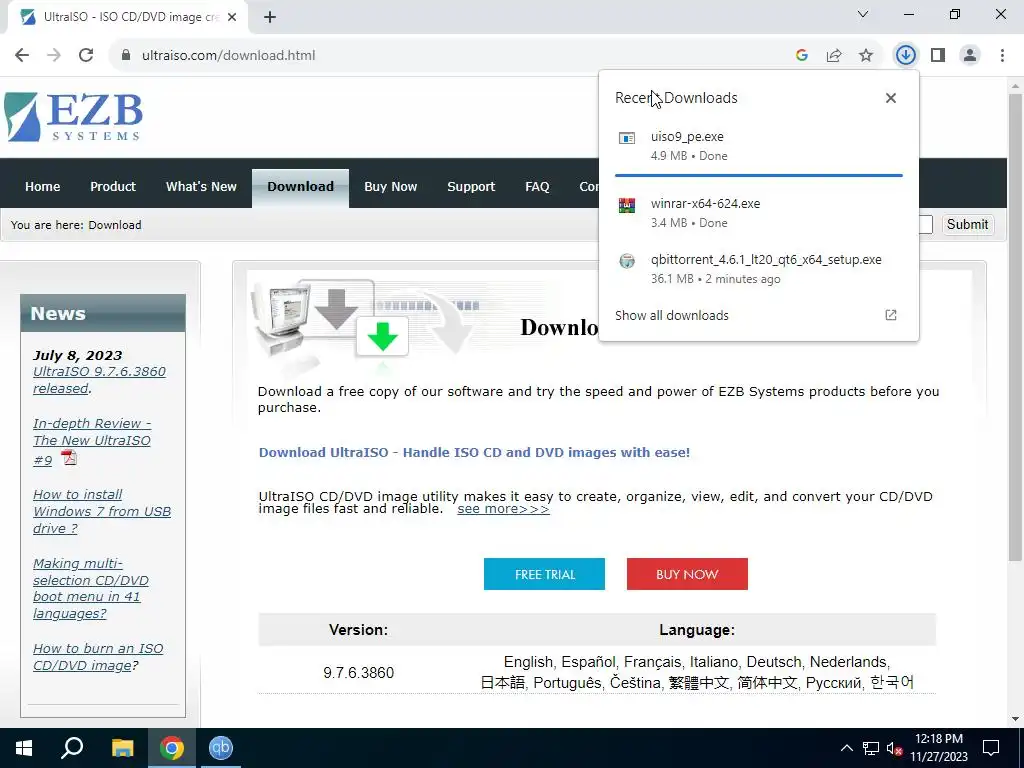Click the browser forward arrow

pyautogui.click(x=54, y=56)
